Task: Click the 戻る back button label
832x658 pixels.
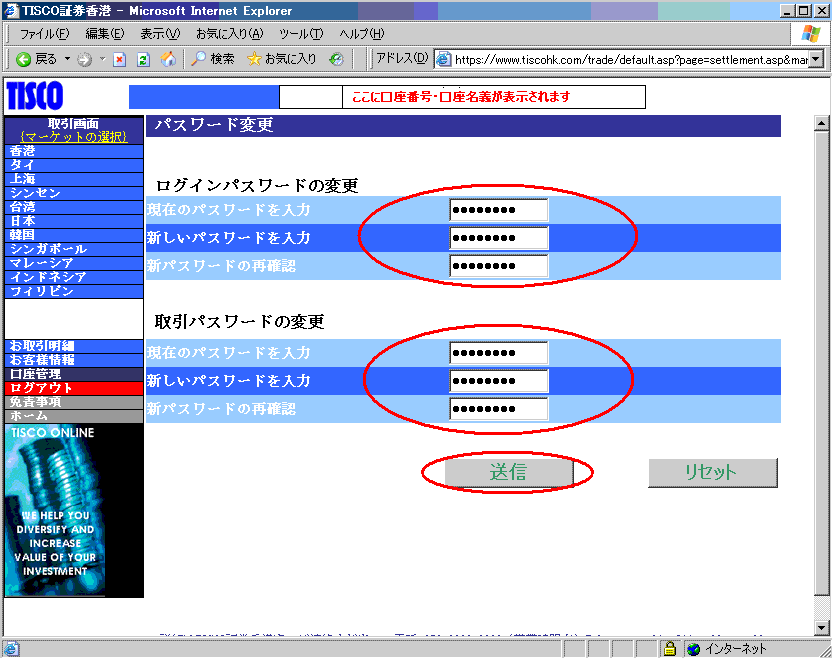Action: point(46,59)
